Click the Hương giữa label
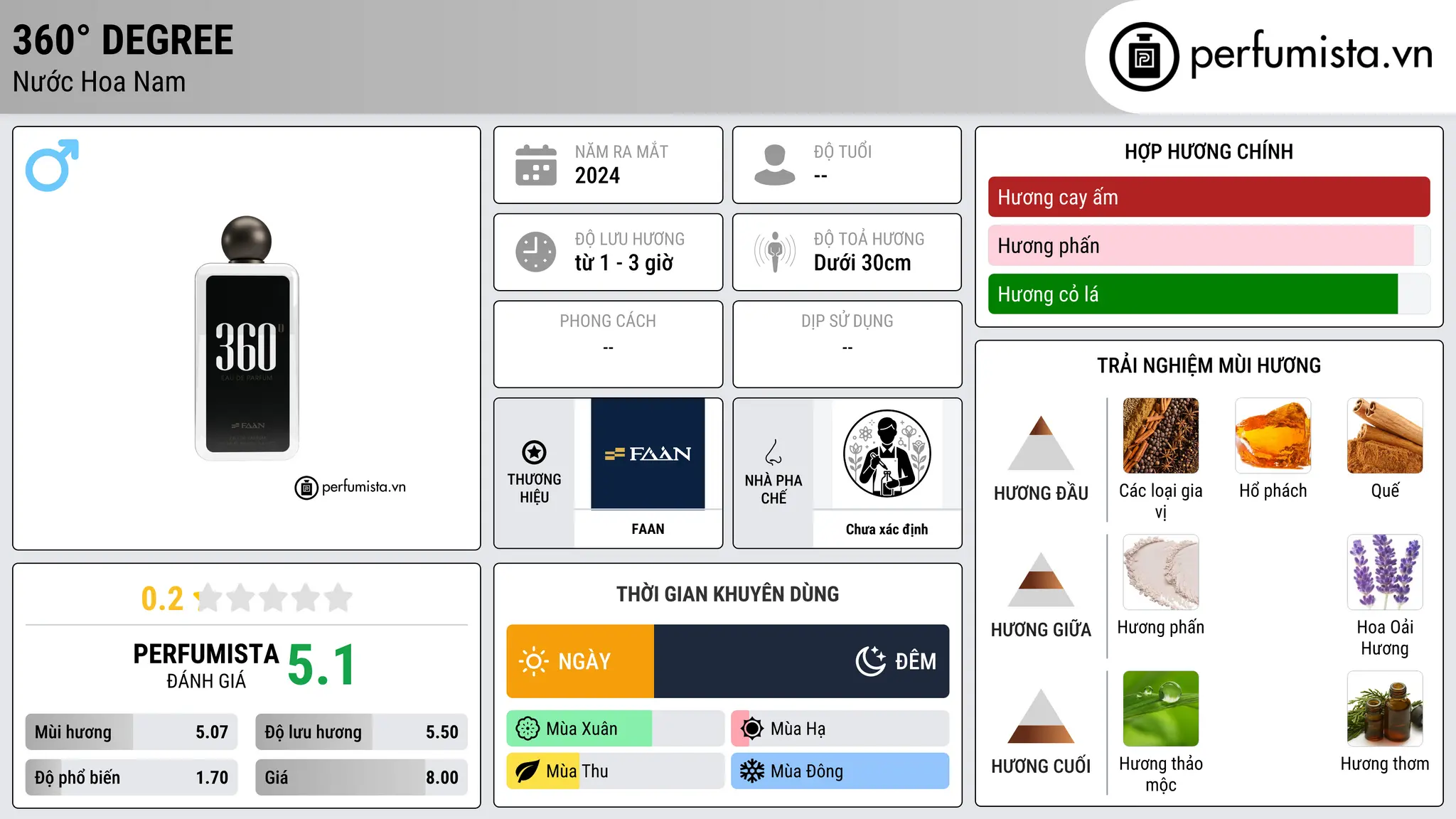 [1041, 629]
